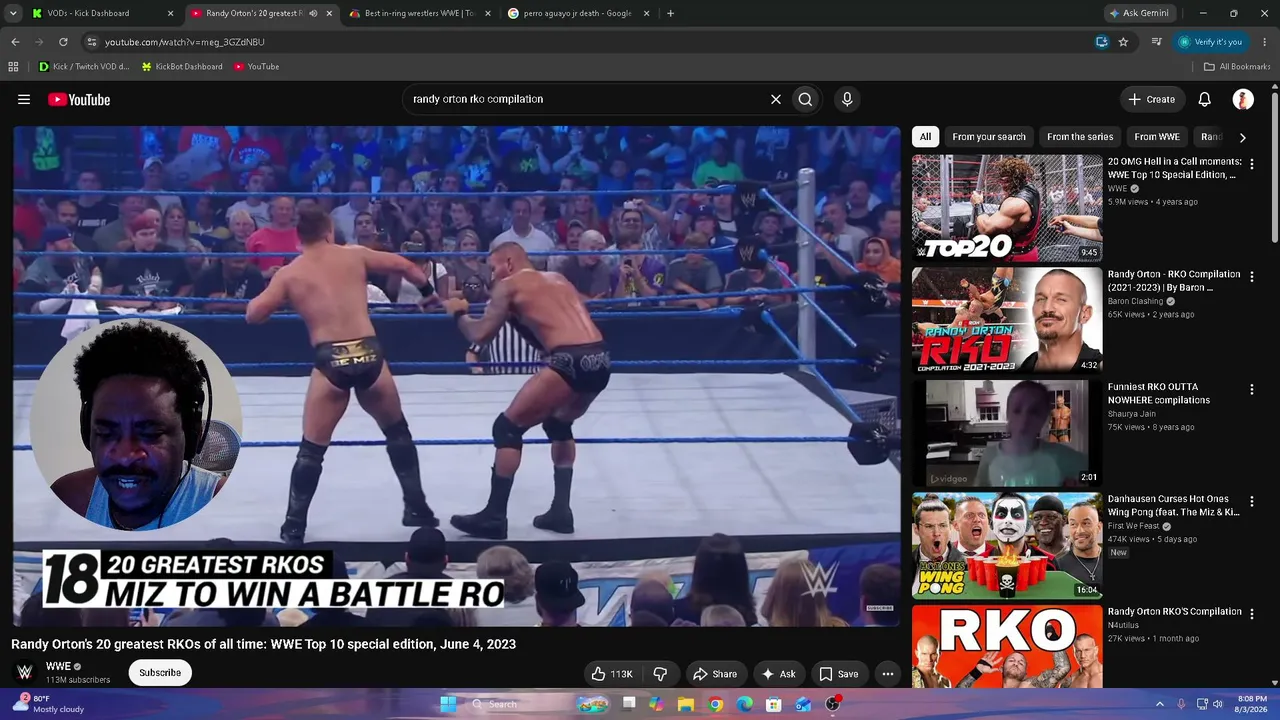Dislike the video with thumbs down
Image resolution: width=1280 pixels, height=720 pixels.
(x=660, y=674)
